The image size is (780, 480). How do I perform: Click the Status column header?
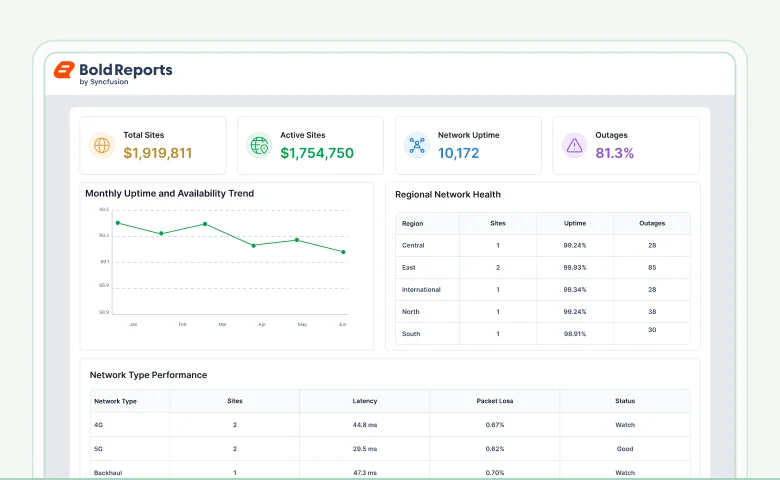625,401
